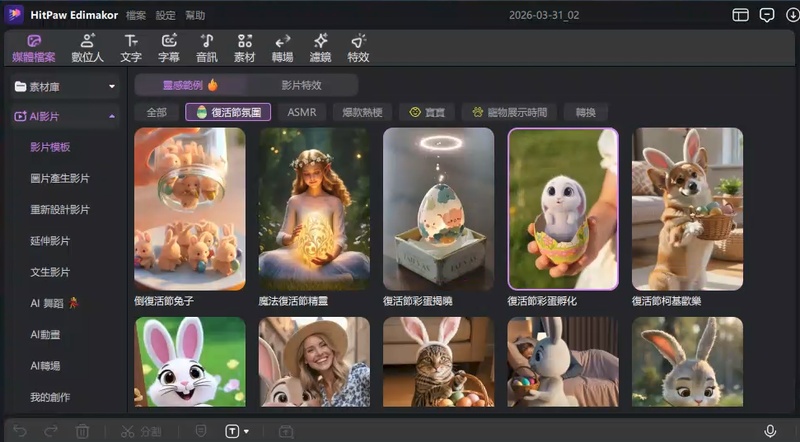This screenshot has height=442, width=800.
Task: Collapse the AI影片 section arrow
Action: 112,116
